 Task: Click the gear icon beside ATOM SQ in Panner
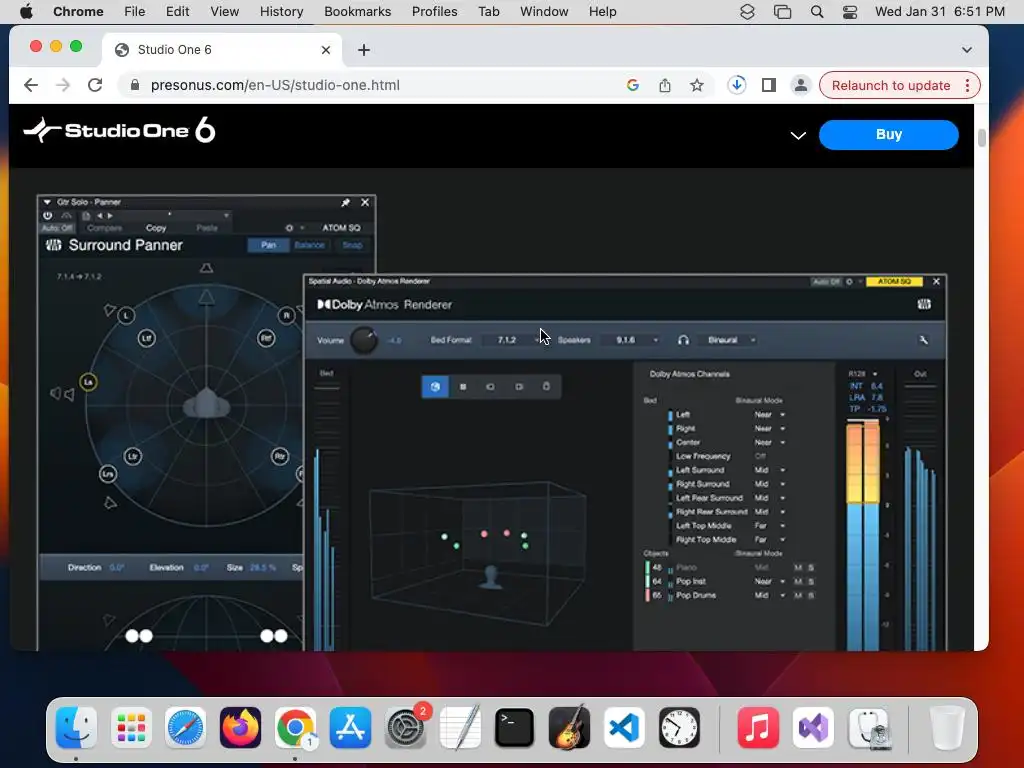[289, 228]
